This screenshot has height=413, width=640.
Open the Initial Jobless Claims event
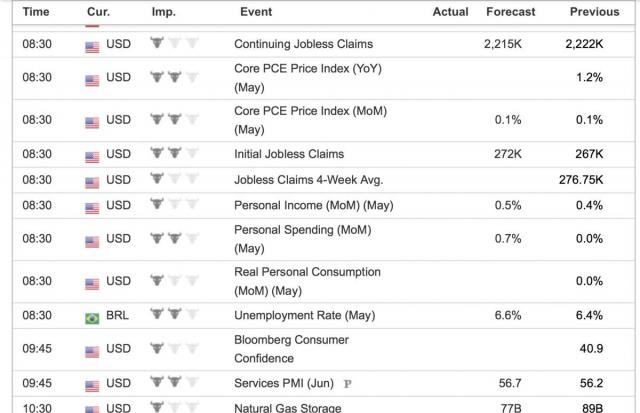coord(289,154)
